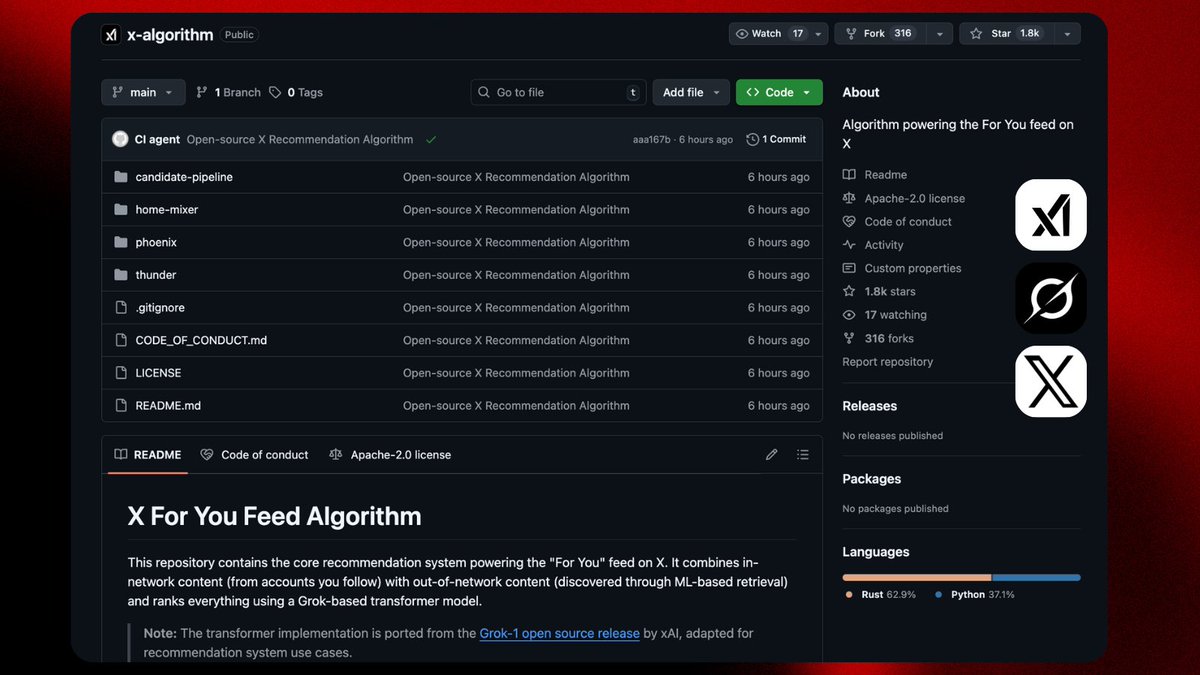Open Custom properties link
Image resolution: width=1200 pixels, height=675 pixels.
pyautogui.click(x=902, y=268)
